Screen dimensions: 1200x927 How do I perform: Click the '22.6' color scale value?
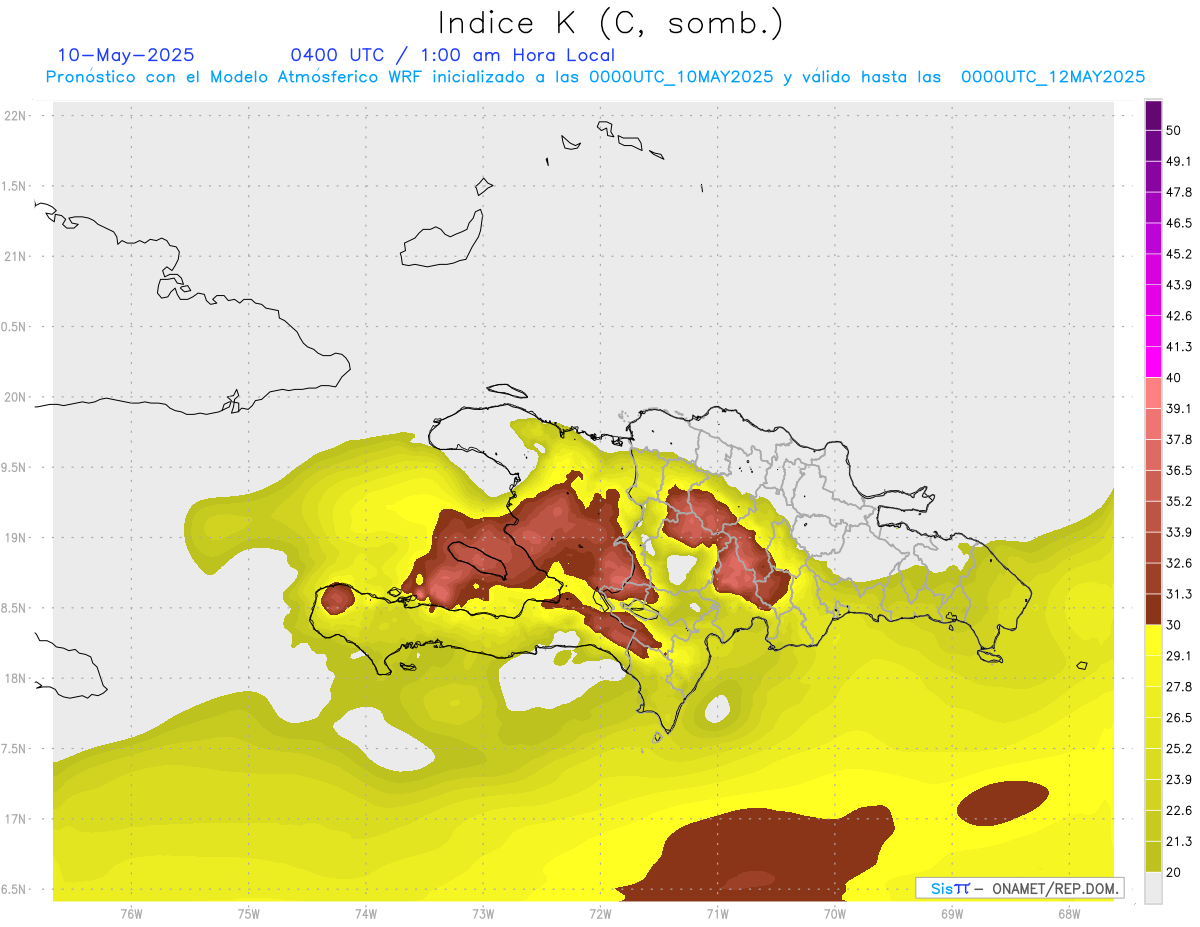1178,810
